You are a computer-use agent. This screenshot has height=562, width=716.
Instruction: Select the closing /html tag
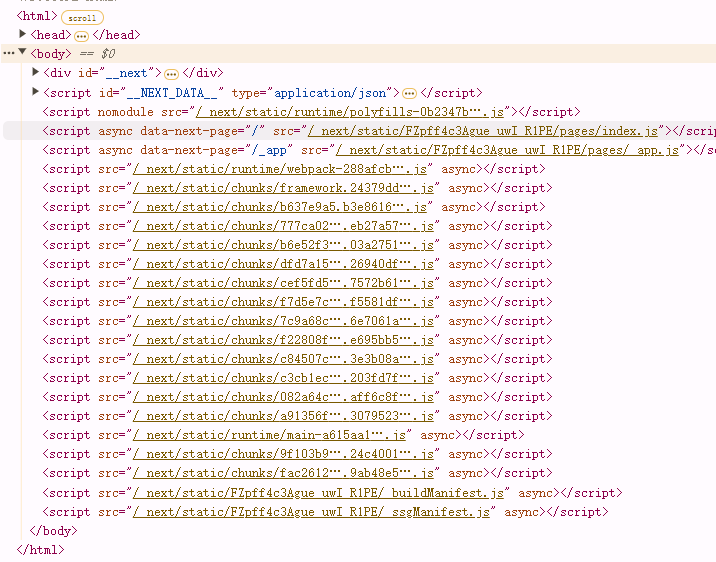pyautogui.click(x=40, y=550)
